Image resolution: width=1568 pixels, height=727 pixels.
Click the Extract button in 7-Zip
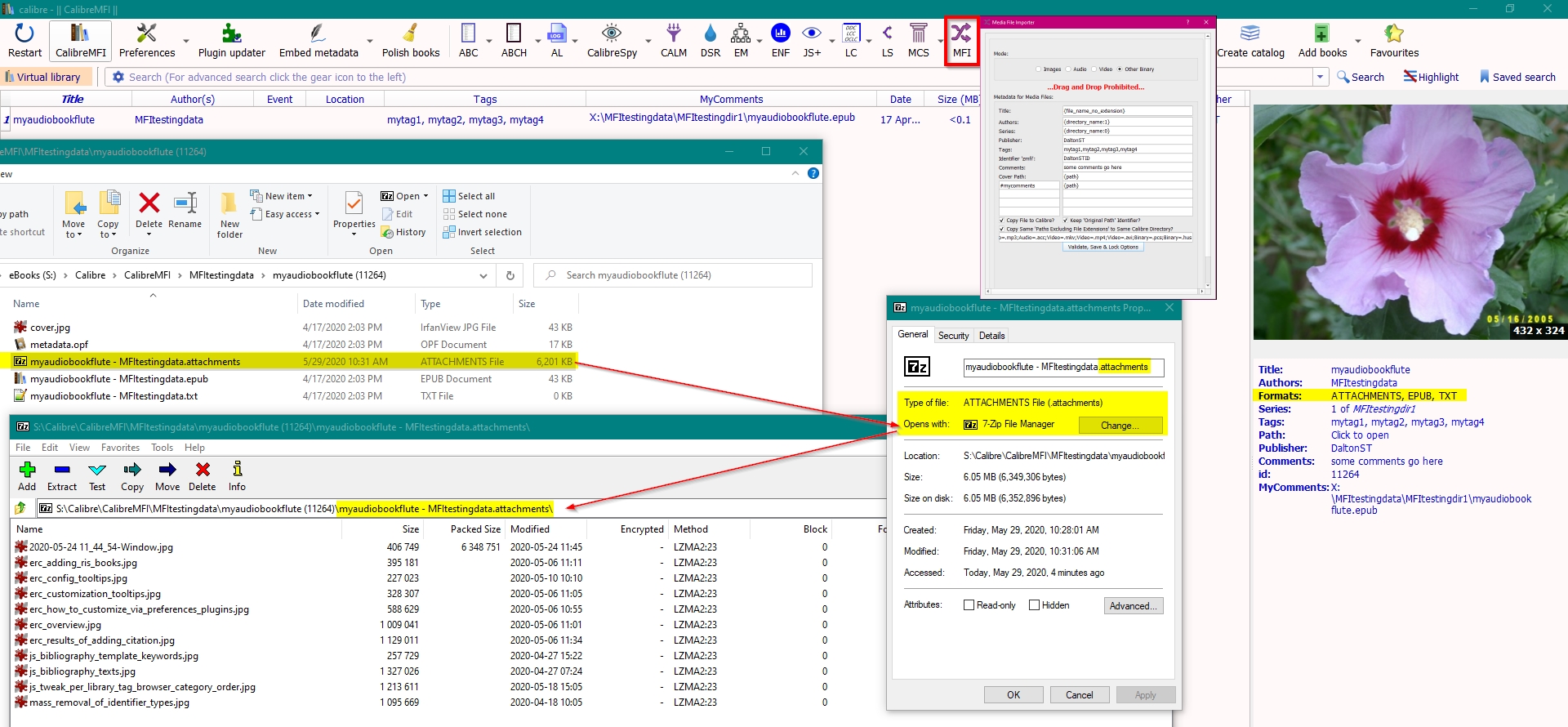(x=62, y=476)
